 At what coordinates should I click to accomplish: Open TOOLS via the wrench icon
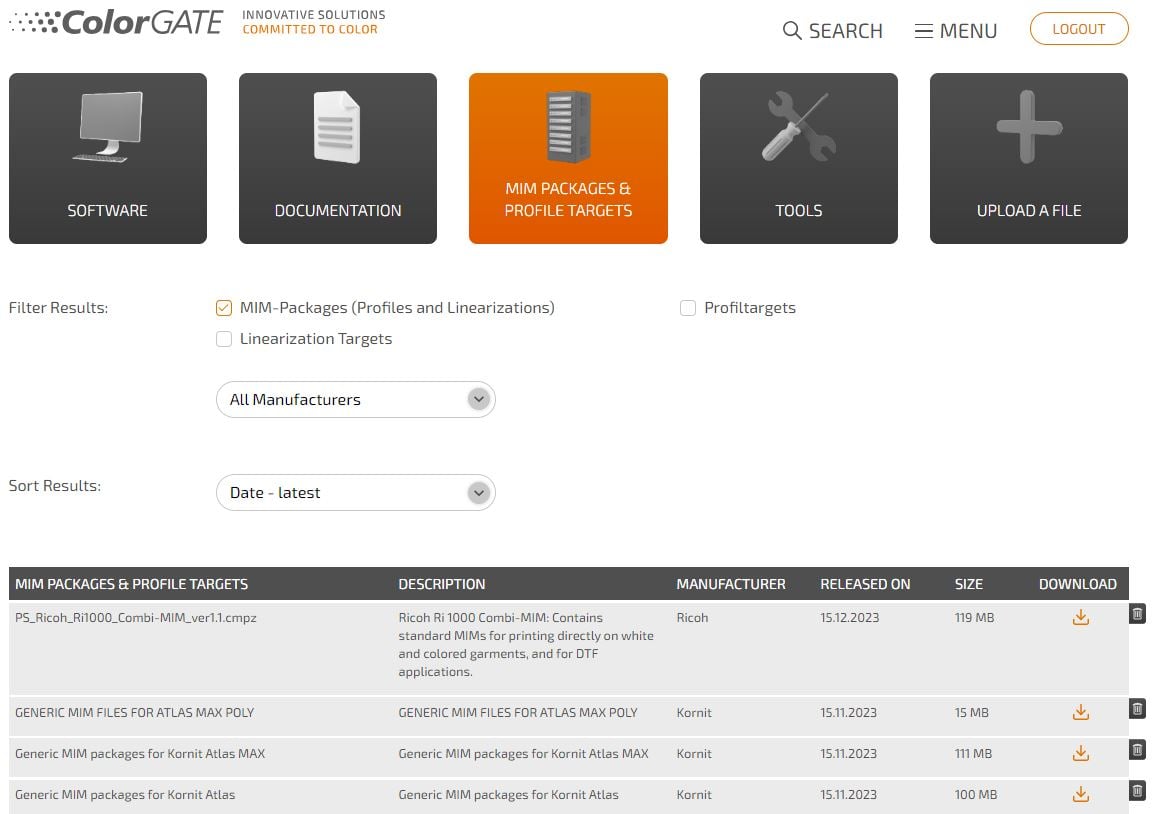[x=797, y=126]
